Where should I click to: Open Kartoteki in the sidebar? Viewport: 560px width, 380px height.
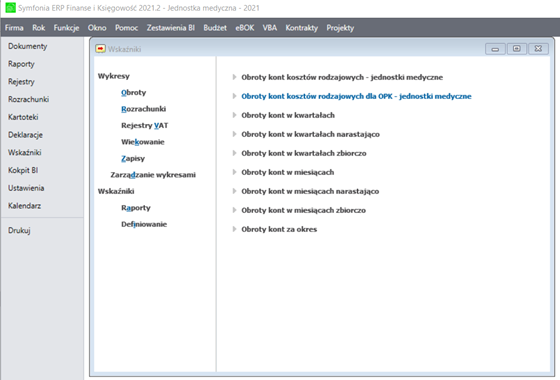tap(23, 117)
